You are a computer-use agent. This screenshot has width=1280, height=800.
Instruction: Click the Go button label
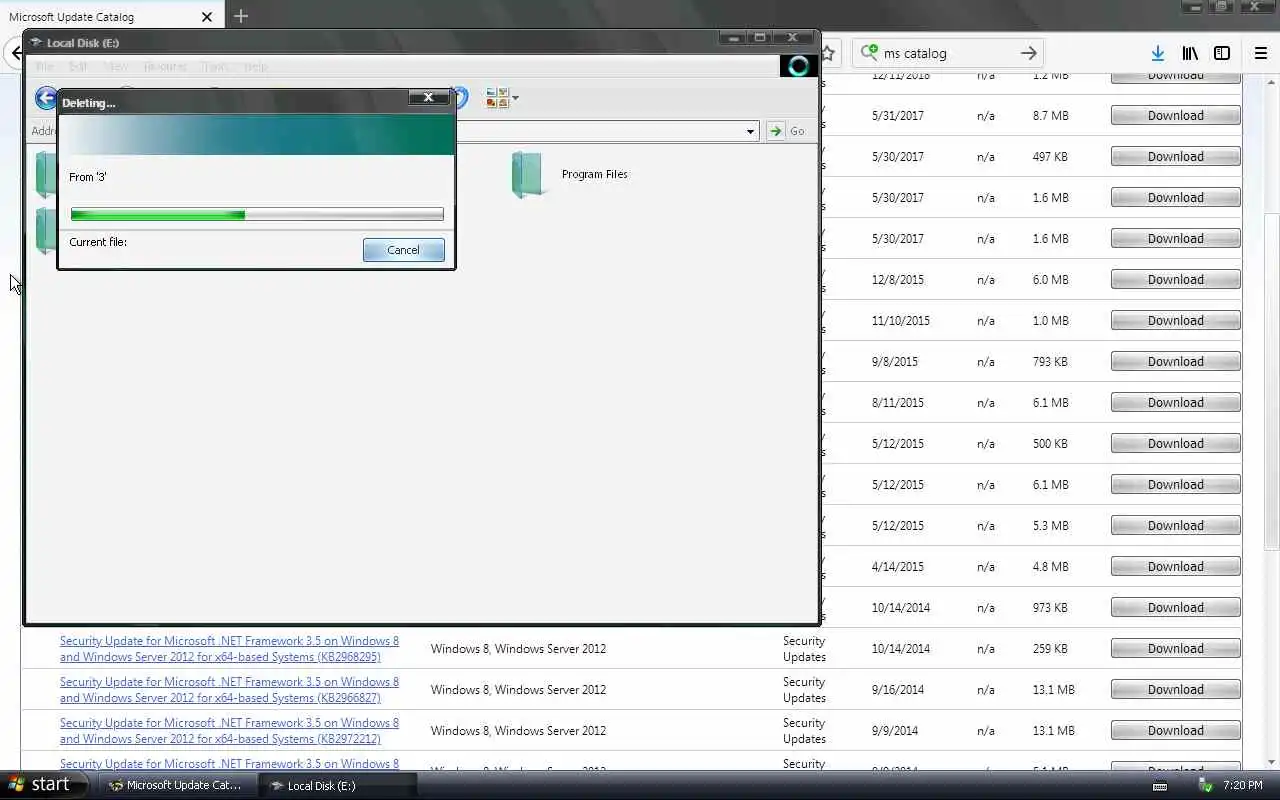[x=797, y=131]
